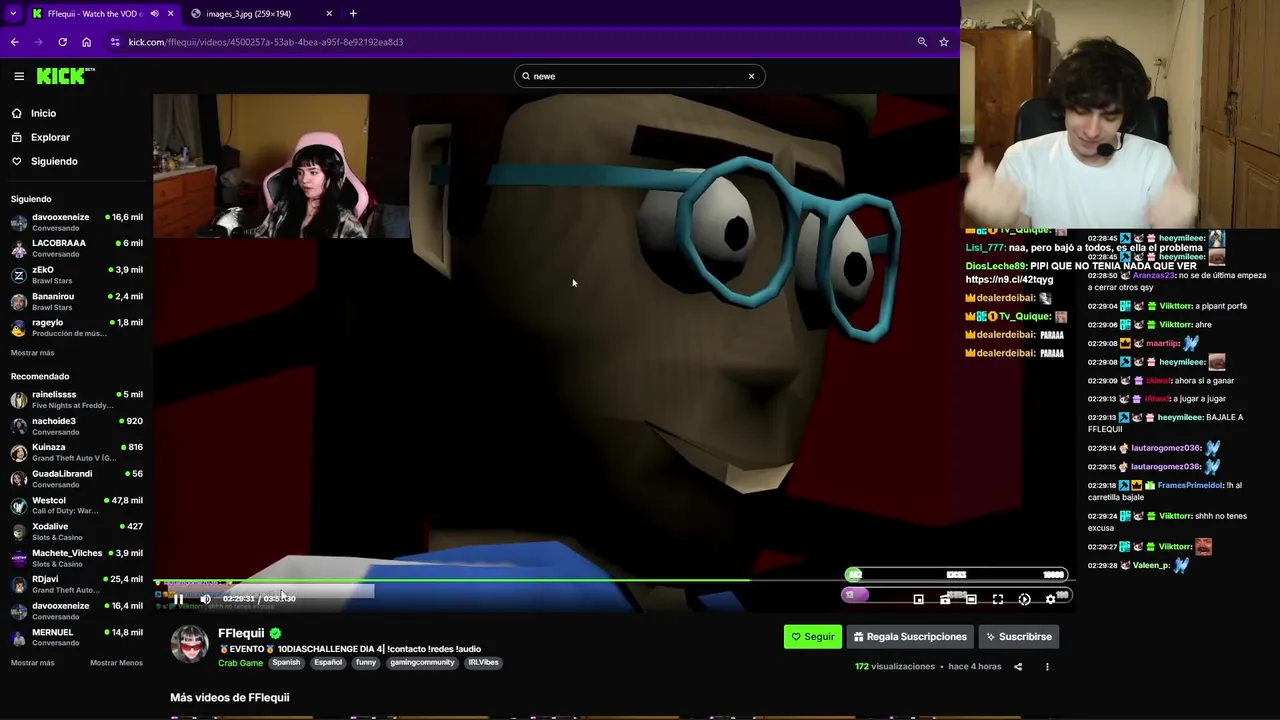Go back with the browser back arrow
Screen dimensions: 1280x720
pos(15,42)
